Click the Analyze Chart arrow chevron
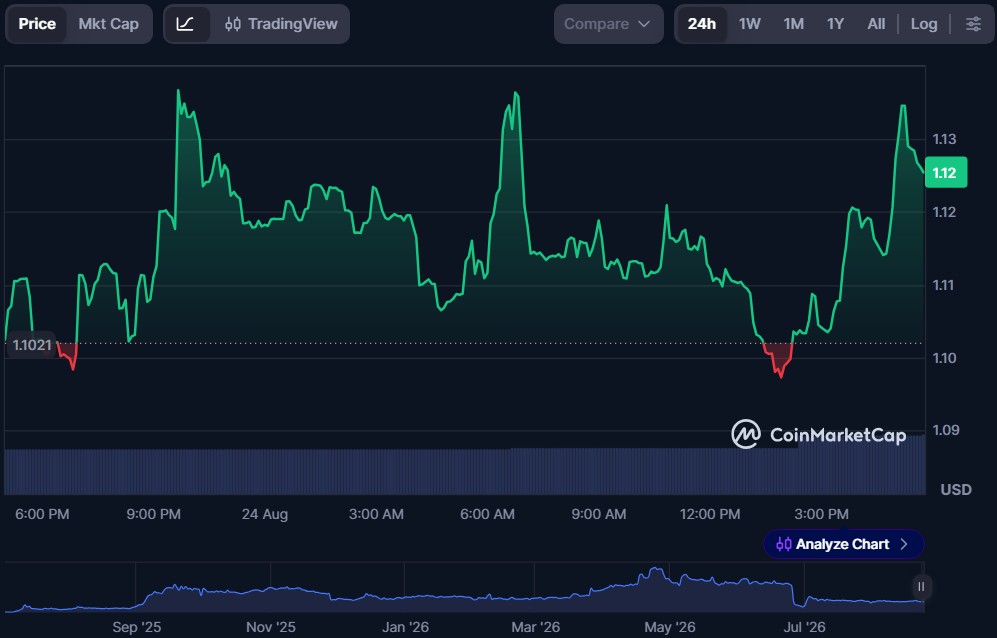The height and width of the screenshot is (638, 997). tap(904, 544)
